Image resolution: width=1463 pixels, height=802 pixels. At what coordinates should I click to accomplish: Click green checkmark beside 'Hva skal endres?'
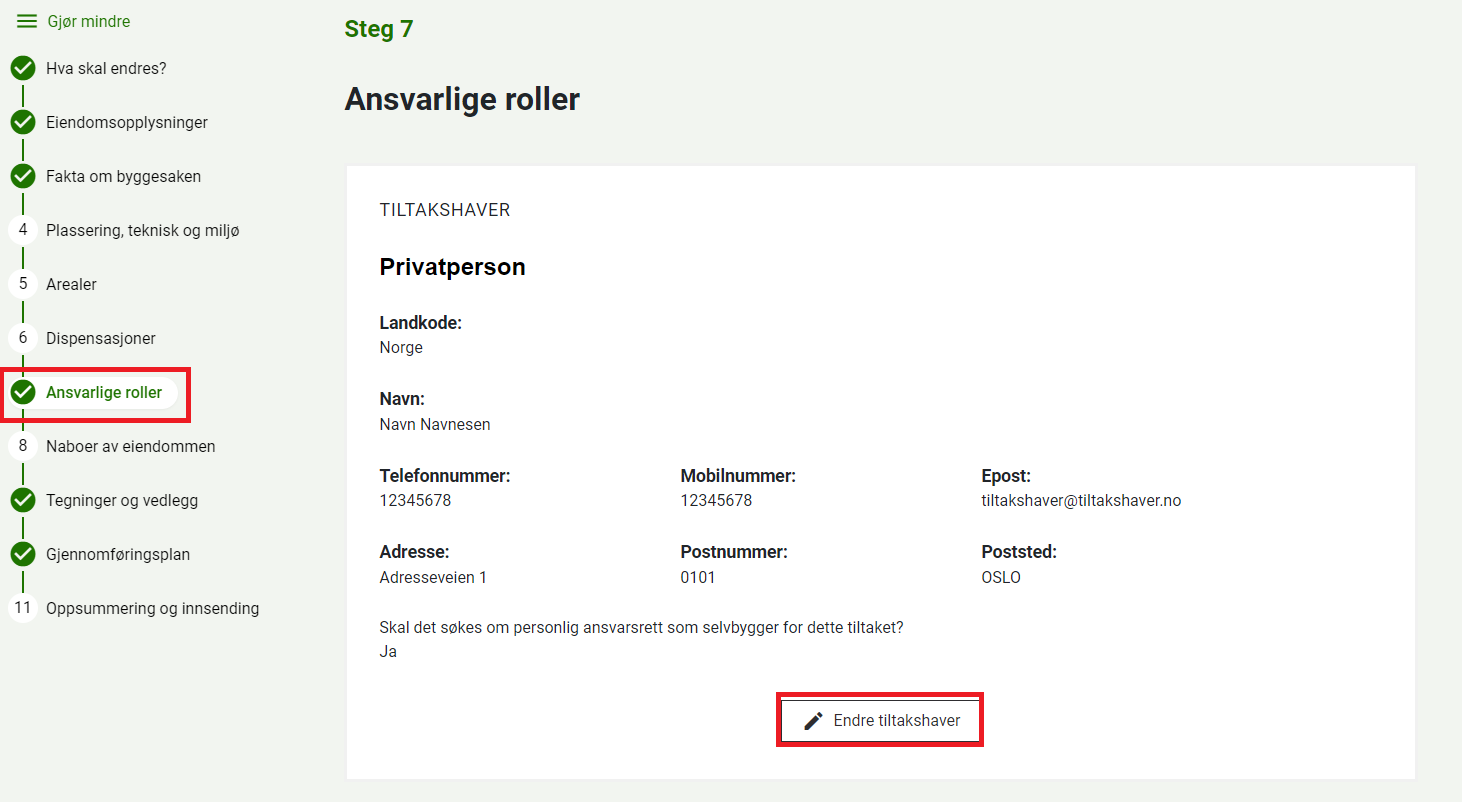click(x=23, y=69)
